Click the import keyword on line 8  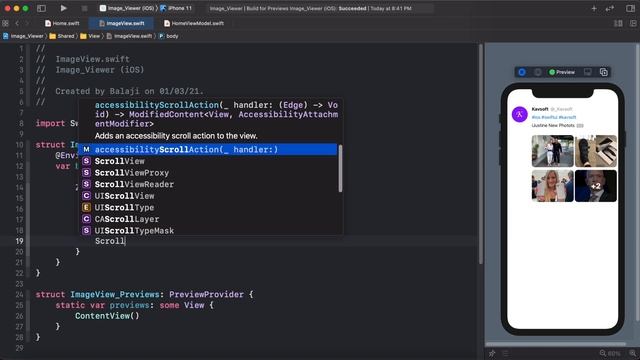[x=50, y=123]
